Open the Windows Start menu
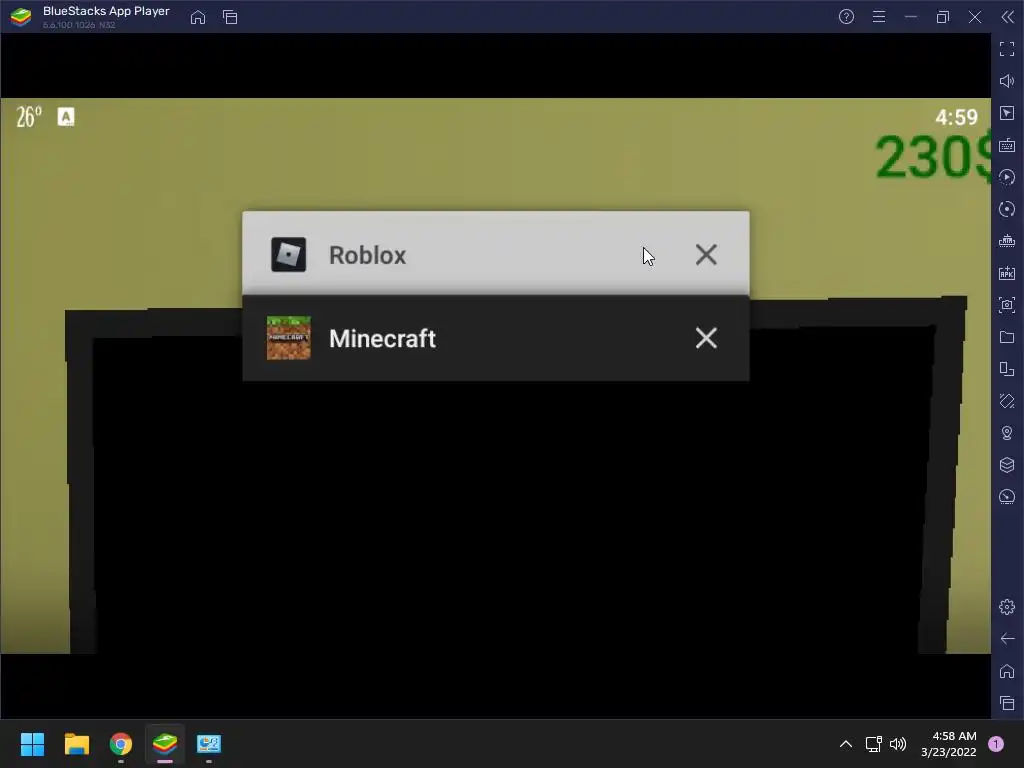1024x768 pixels. (32, 744)
